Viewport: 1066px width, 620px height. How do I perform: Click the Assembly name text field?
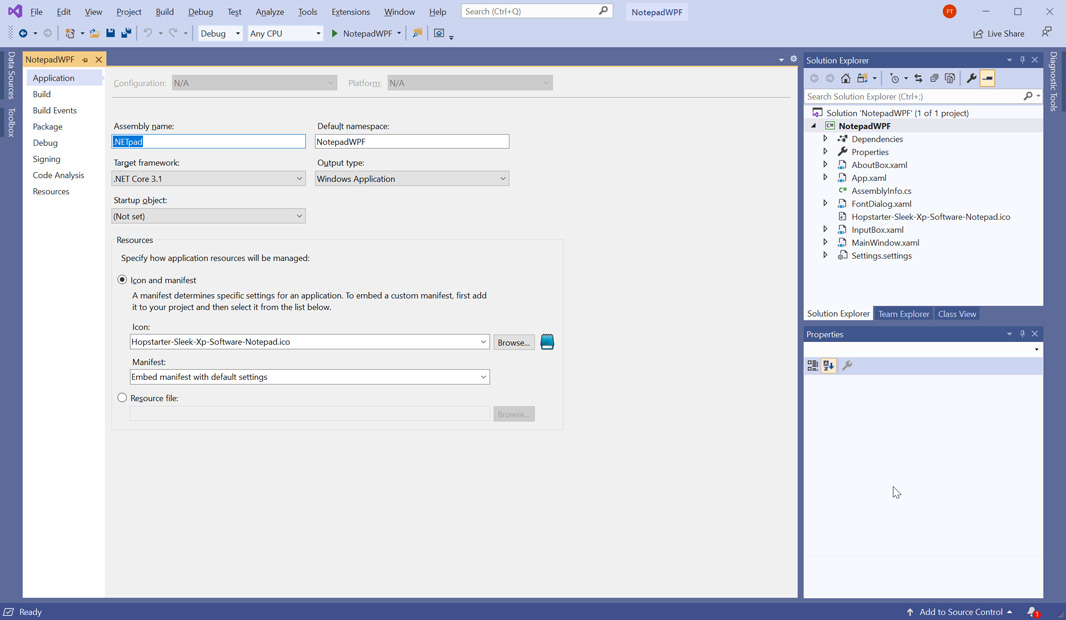click(x=208, y=142)
